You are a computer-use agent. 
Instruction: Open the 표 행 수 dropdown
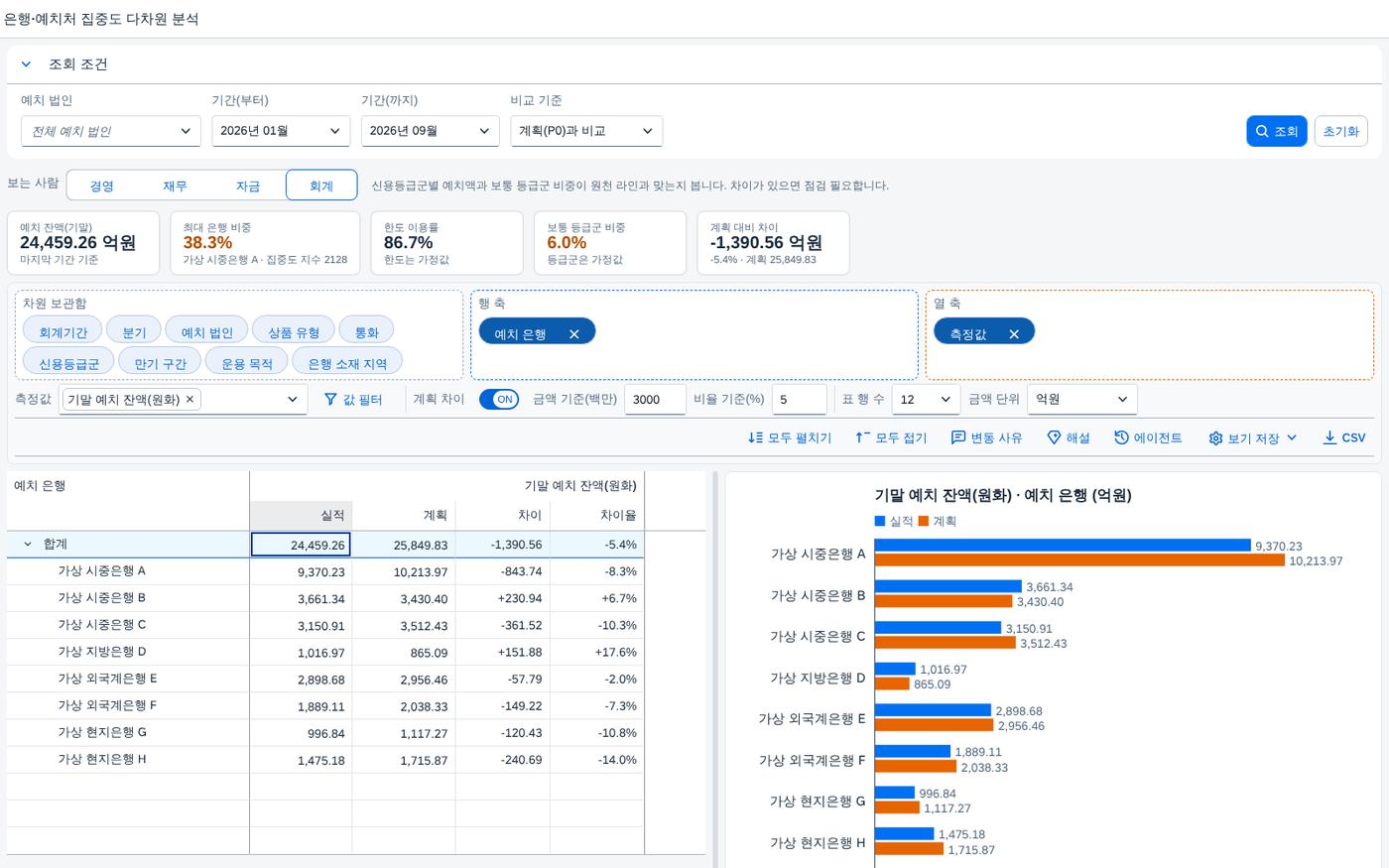point(926,399)
